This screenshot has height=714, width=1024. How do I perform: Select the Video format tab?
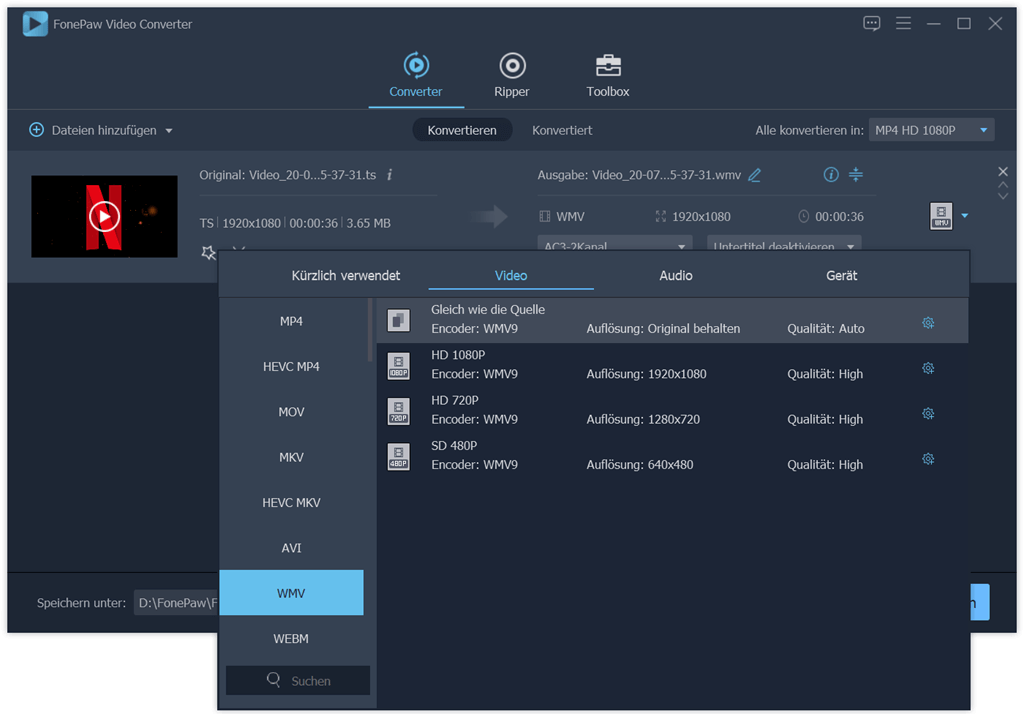coord(511,276)
